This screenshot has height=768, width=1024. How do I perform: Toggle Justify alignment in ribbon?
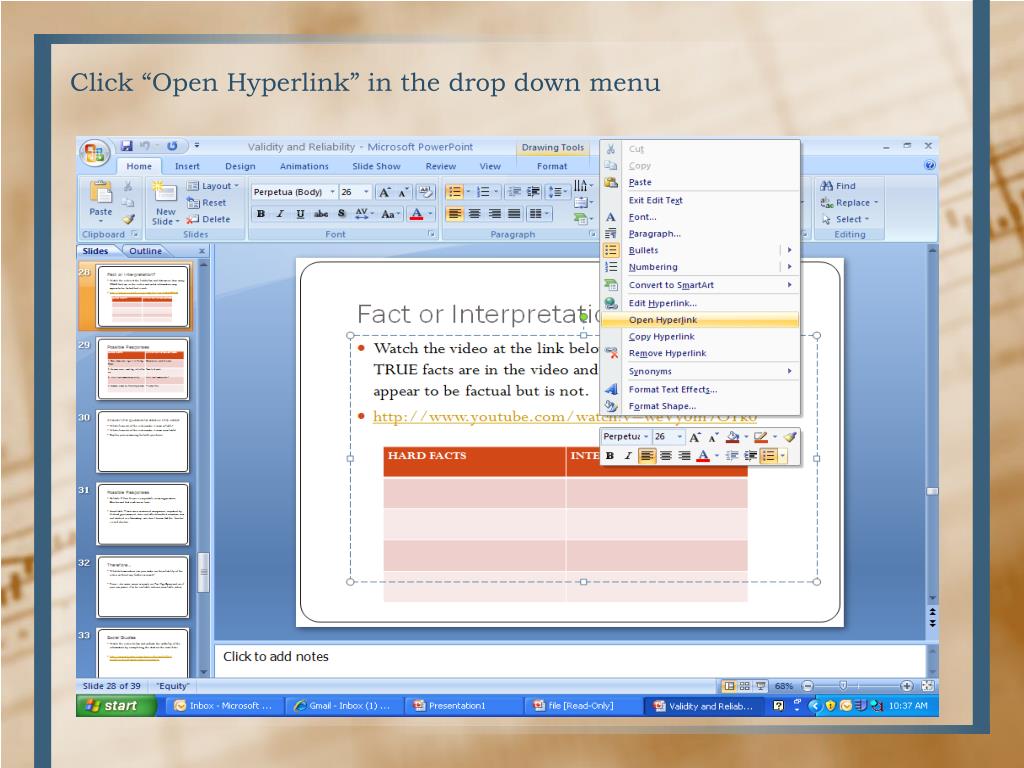tap(515, 214)
